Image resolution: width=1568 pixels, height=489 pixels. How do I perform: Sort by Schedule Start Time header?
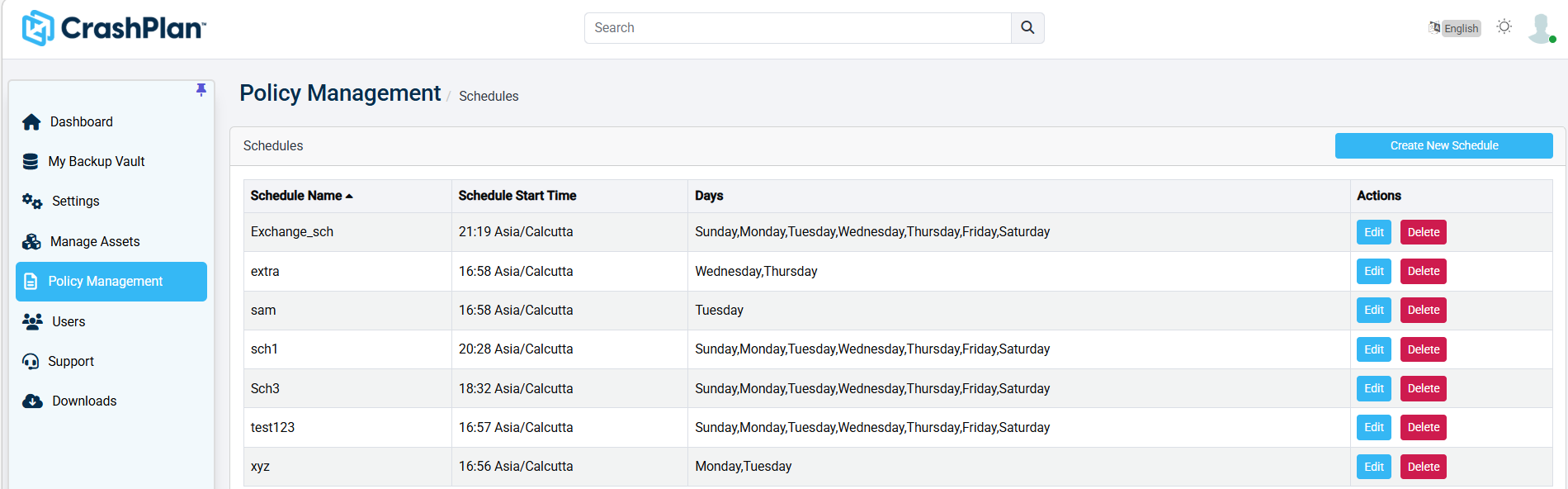click(569, 196)
